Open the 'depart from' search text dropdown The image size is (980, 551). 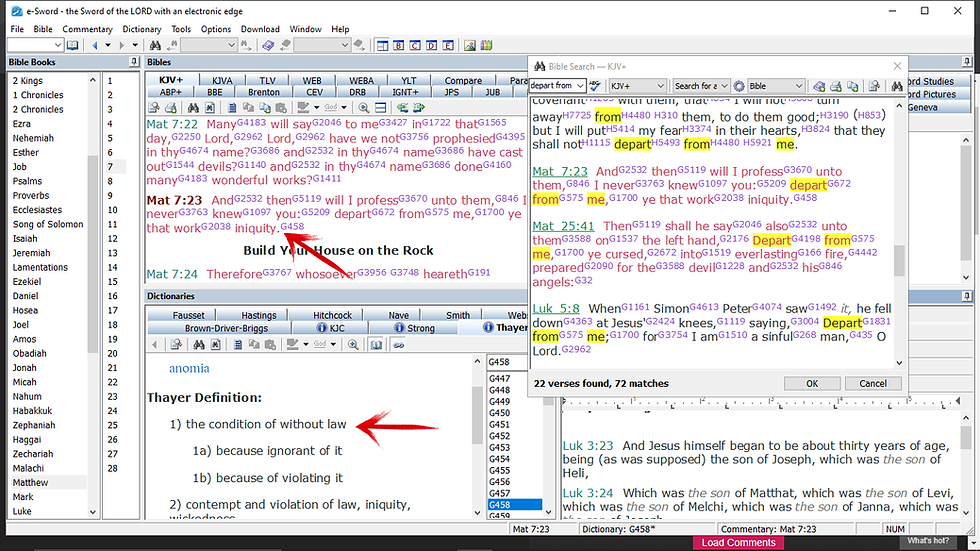pyautogui.click(x=581, y=86)
